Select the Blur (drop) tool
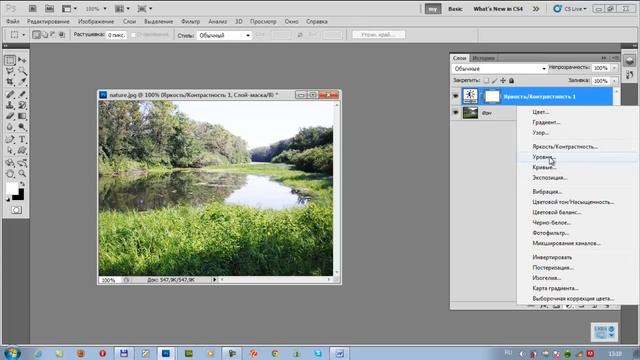This screenshot has height=360, width=640. click(x=10, y=127)
